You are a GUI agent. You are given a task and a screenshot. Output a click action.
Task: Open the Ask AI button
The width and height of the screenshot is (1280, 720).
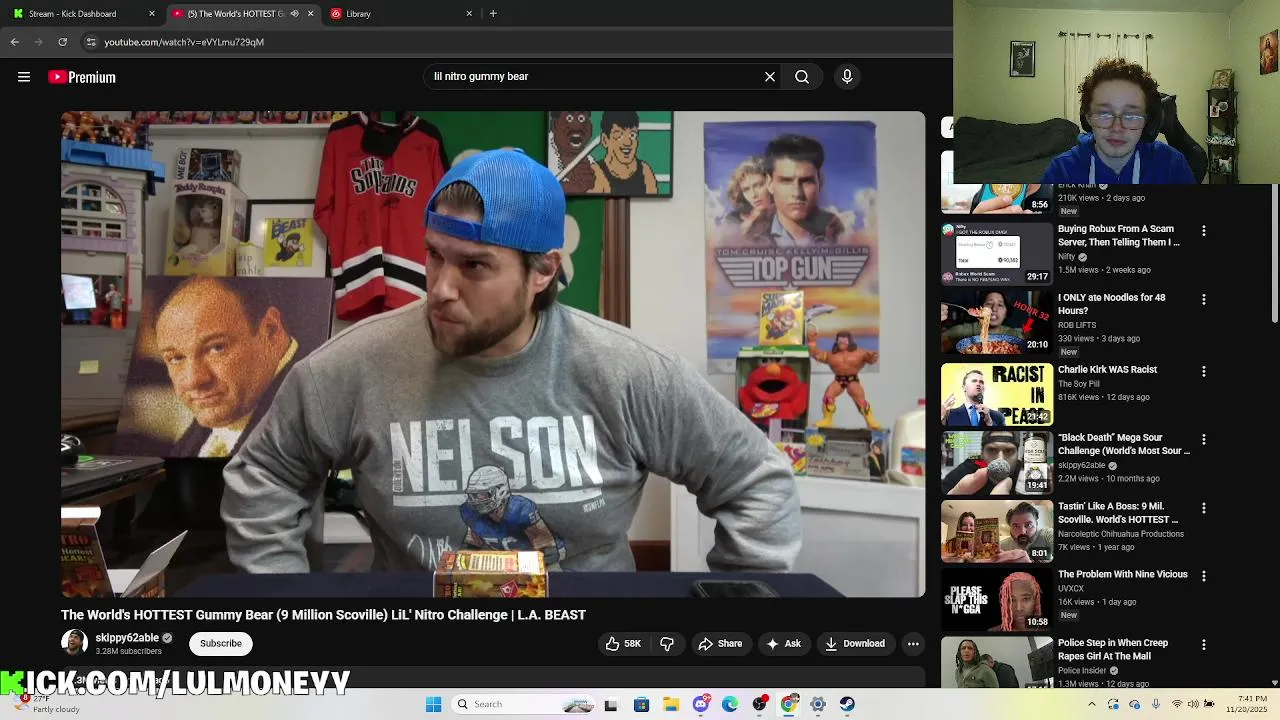[784, 644]
